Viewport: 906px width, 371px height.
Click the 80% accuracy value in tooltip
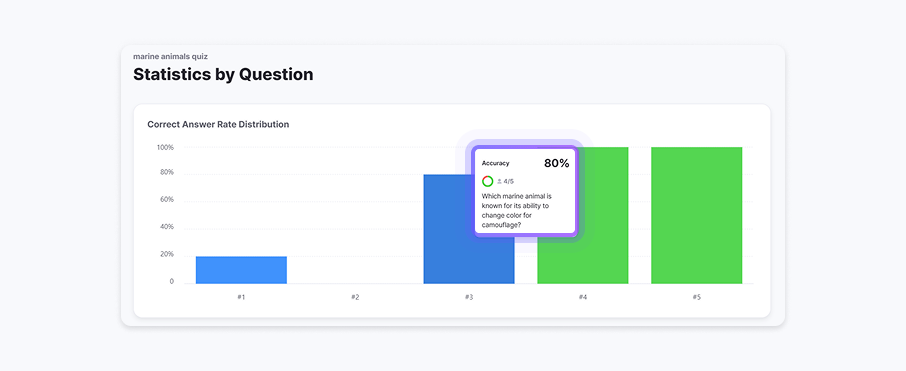(x=556, y=164)
